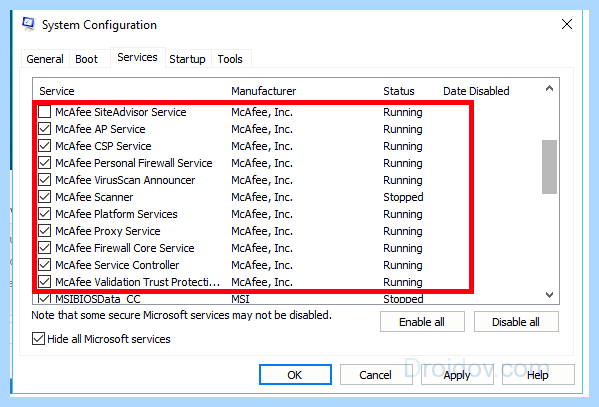This screenshot has height=407, width=599.
Task: Select 'McAfee Service Controller' name text
Action: [x=117, y=265]
